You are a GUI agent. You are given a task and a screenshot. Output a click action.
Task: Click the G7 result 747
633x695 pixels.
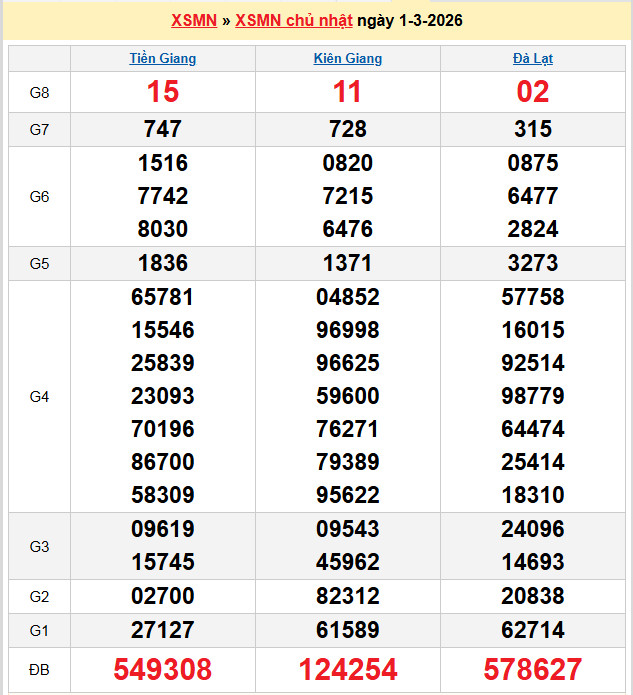[x=163, y=129]
